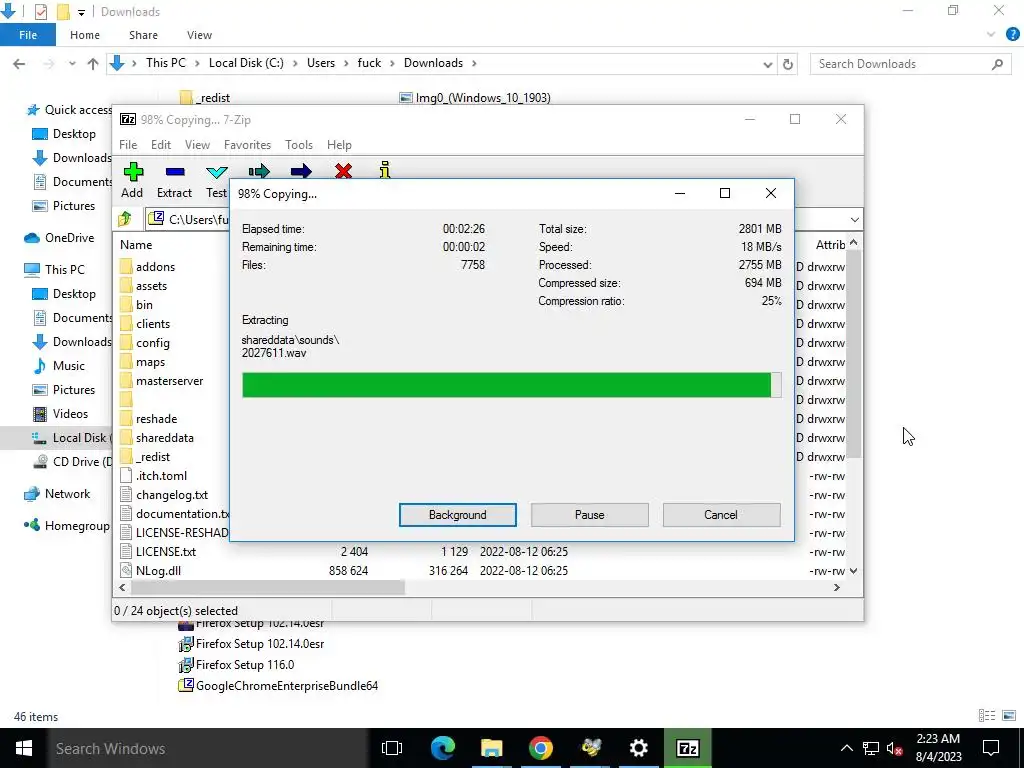This screenshot has width=1024, height=768.
Task: Click the 7-Zip vertical scrollbar
Action: [854, 353]
